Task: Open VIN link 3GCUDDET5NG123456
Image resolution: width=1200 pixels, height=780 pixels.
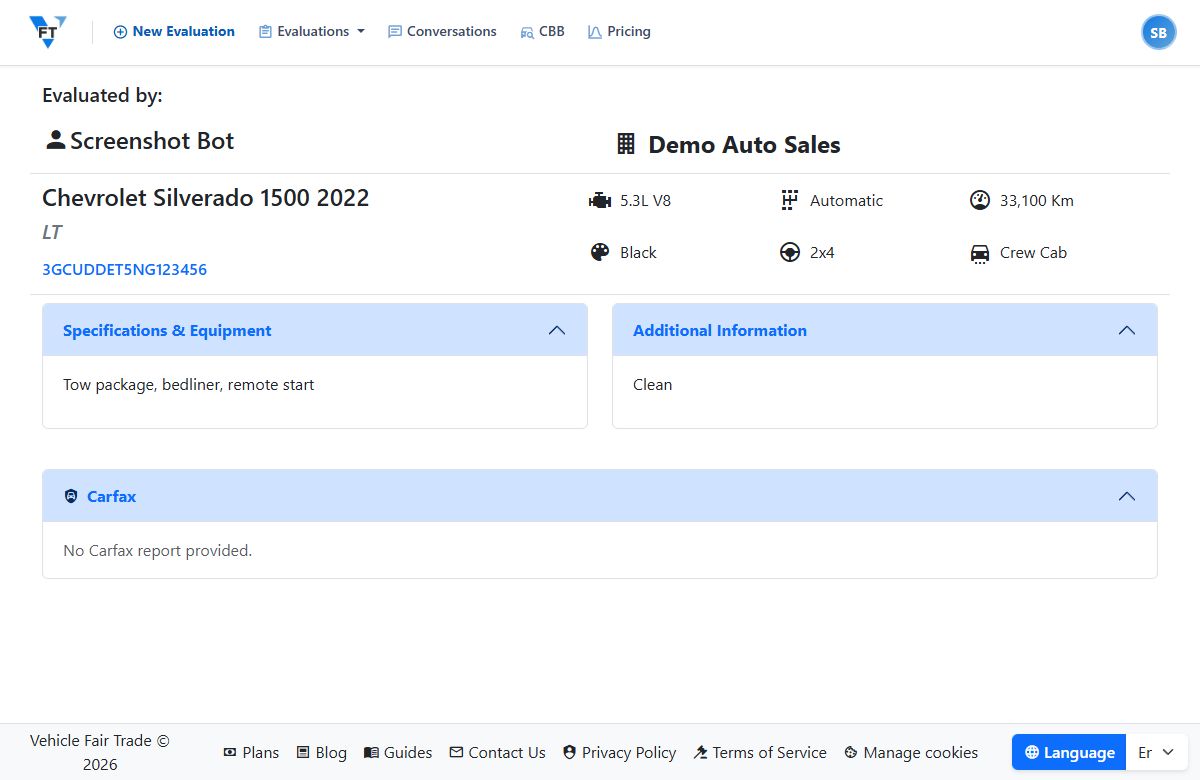Action: pos(125,270)
